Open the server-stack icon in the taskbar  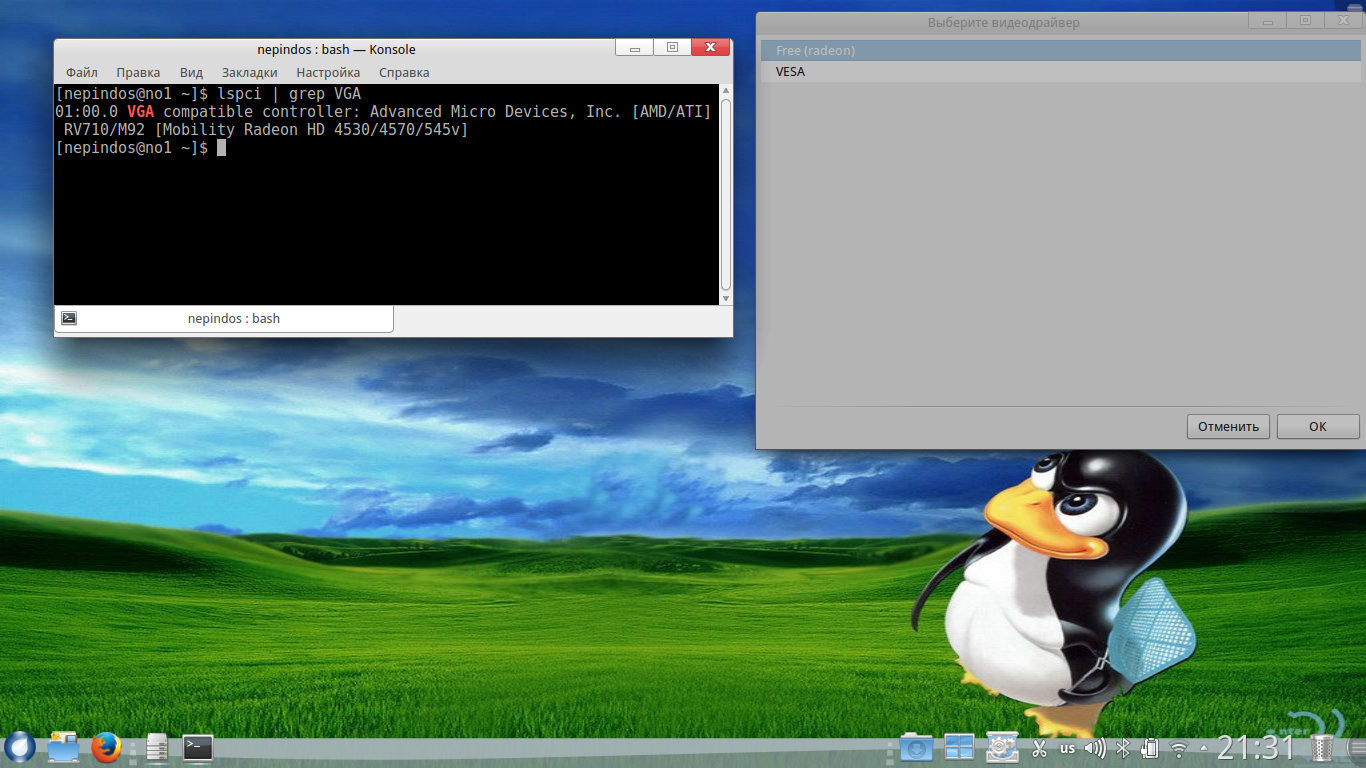click(157, 747)
